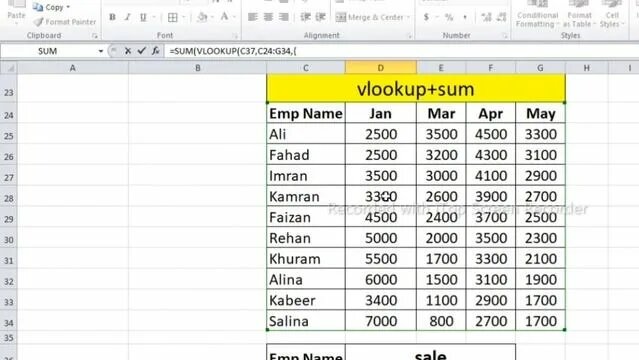Apply Fill Color to the cell
This screenshot has height=360, width=639.
[x=202, y=17]
